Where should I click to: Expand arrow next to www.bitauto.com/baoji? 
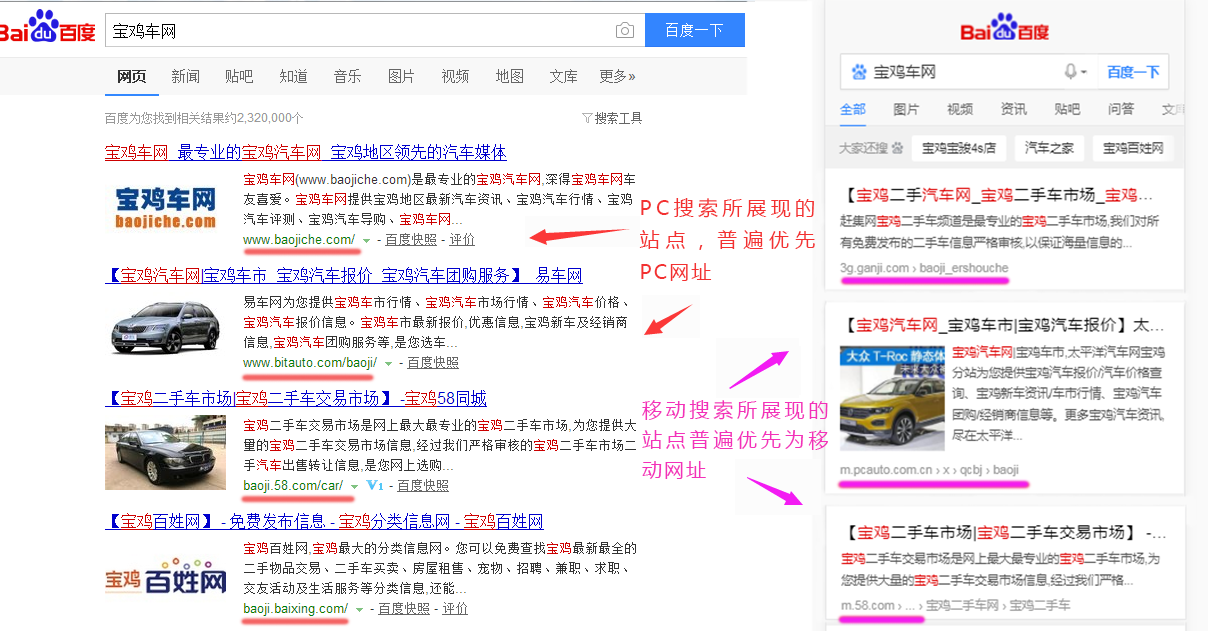point(388,363)
